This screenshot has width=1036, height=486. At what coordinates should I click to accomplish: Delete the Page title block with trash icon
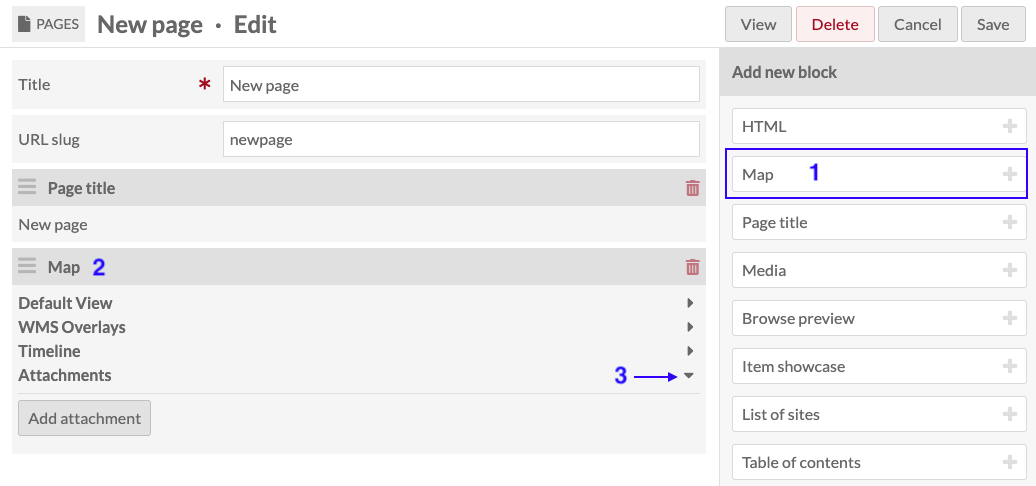pos(692,188)
